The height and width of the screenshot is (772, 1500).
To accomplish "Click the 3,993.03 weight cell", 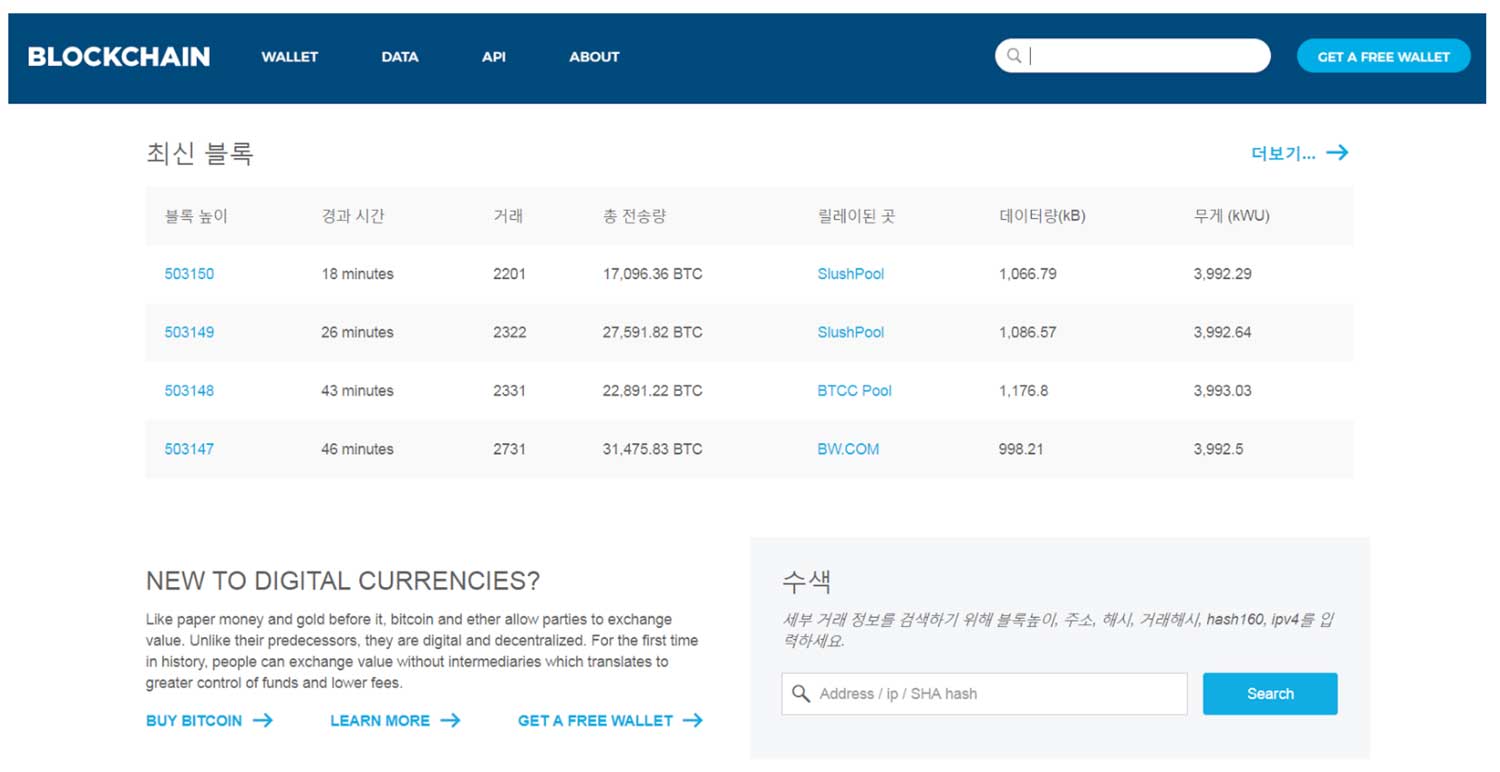I will pyautogui.click(x=1222, y=391).
